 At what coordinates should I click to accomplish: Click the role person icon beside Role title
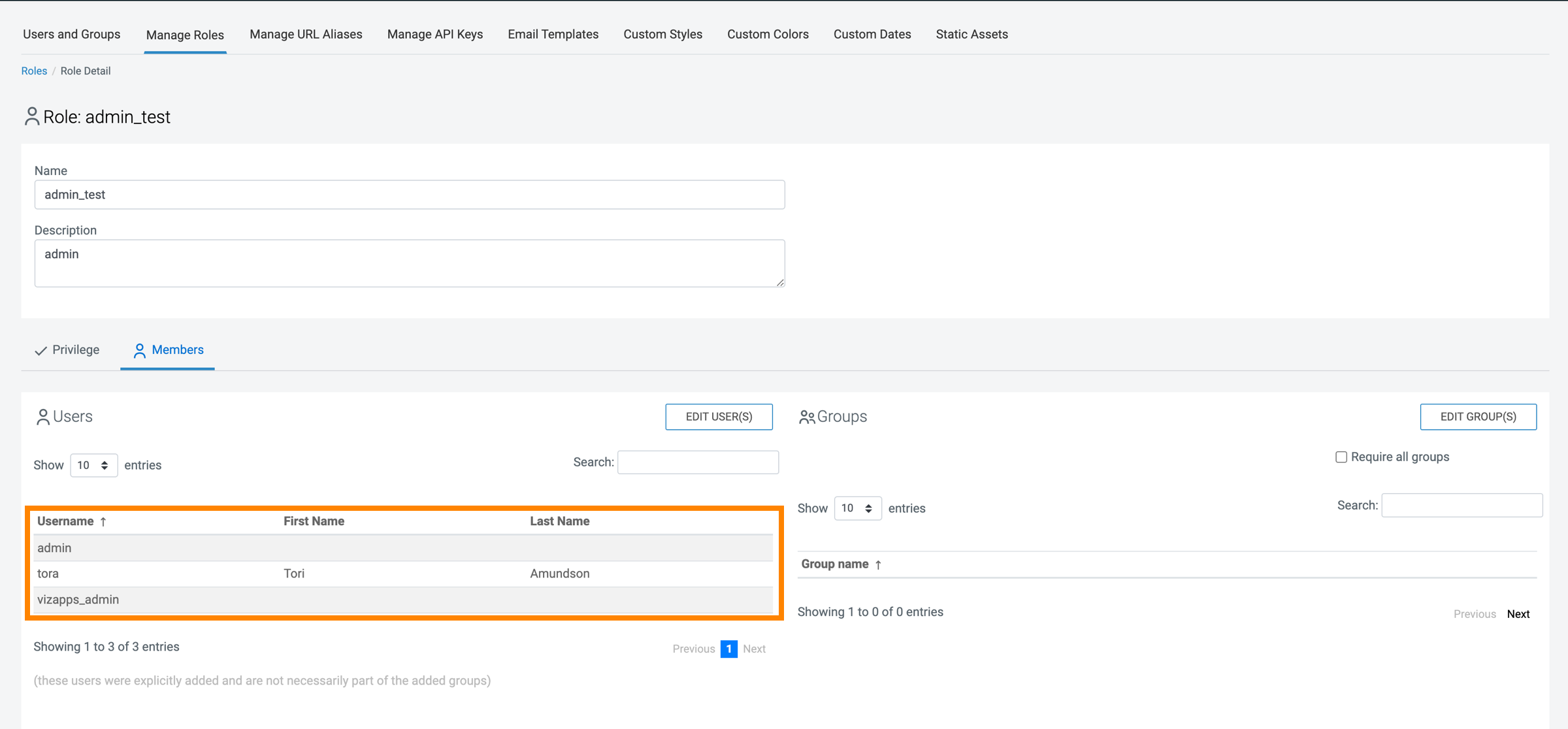(x=31, y=116)
